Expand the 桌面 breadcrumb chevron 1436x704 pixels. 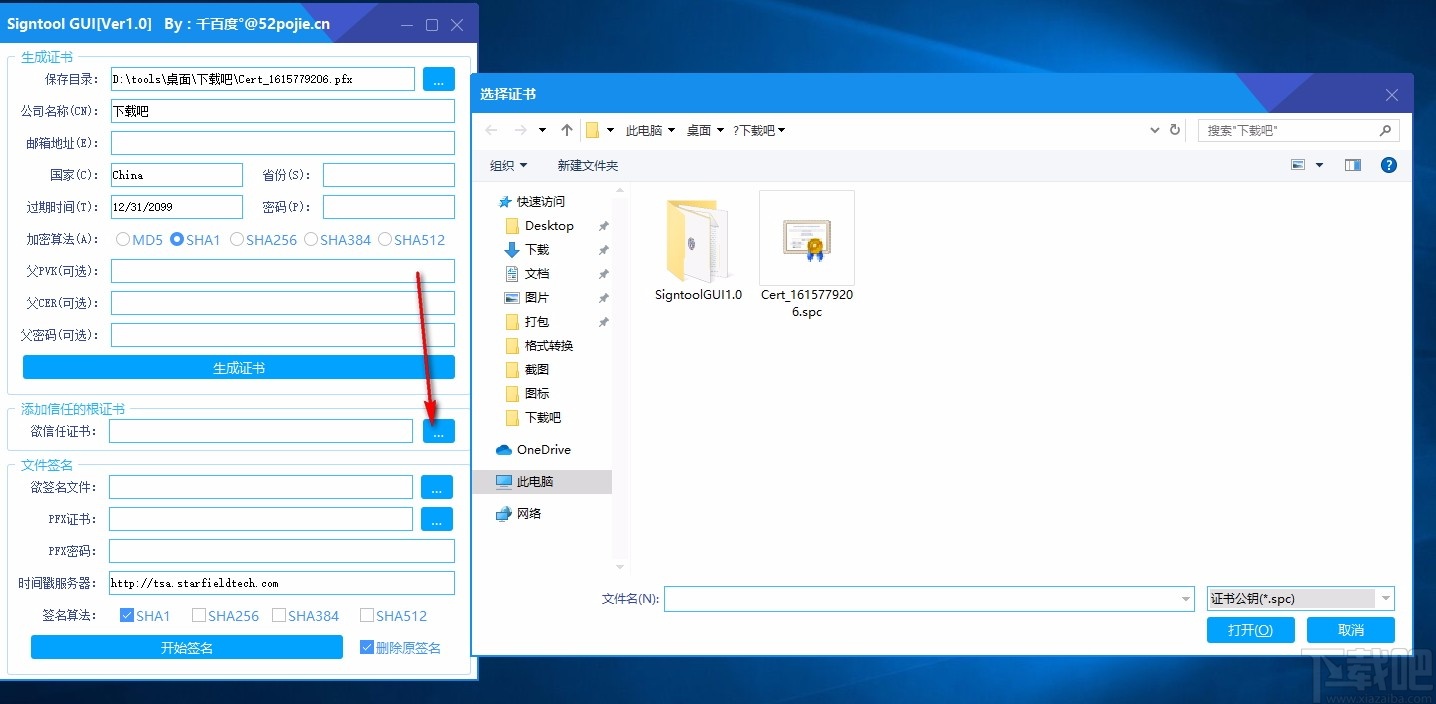719,129
